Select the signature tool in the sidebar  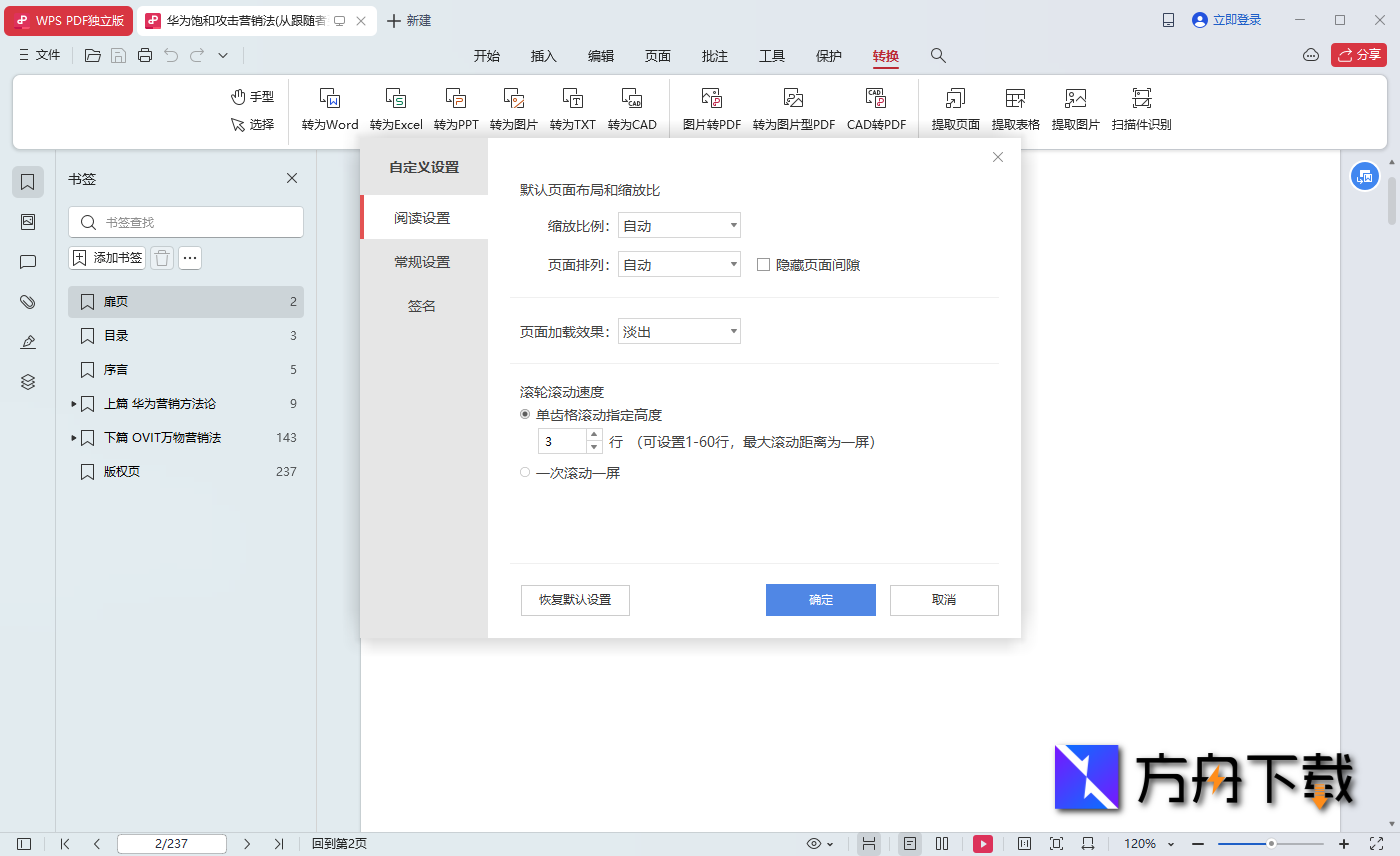click(x=27, y=341)
